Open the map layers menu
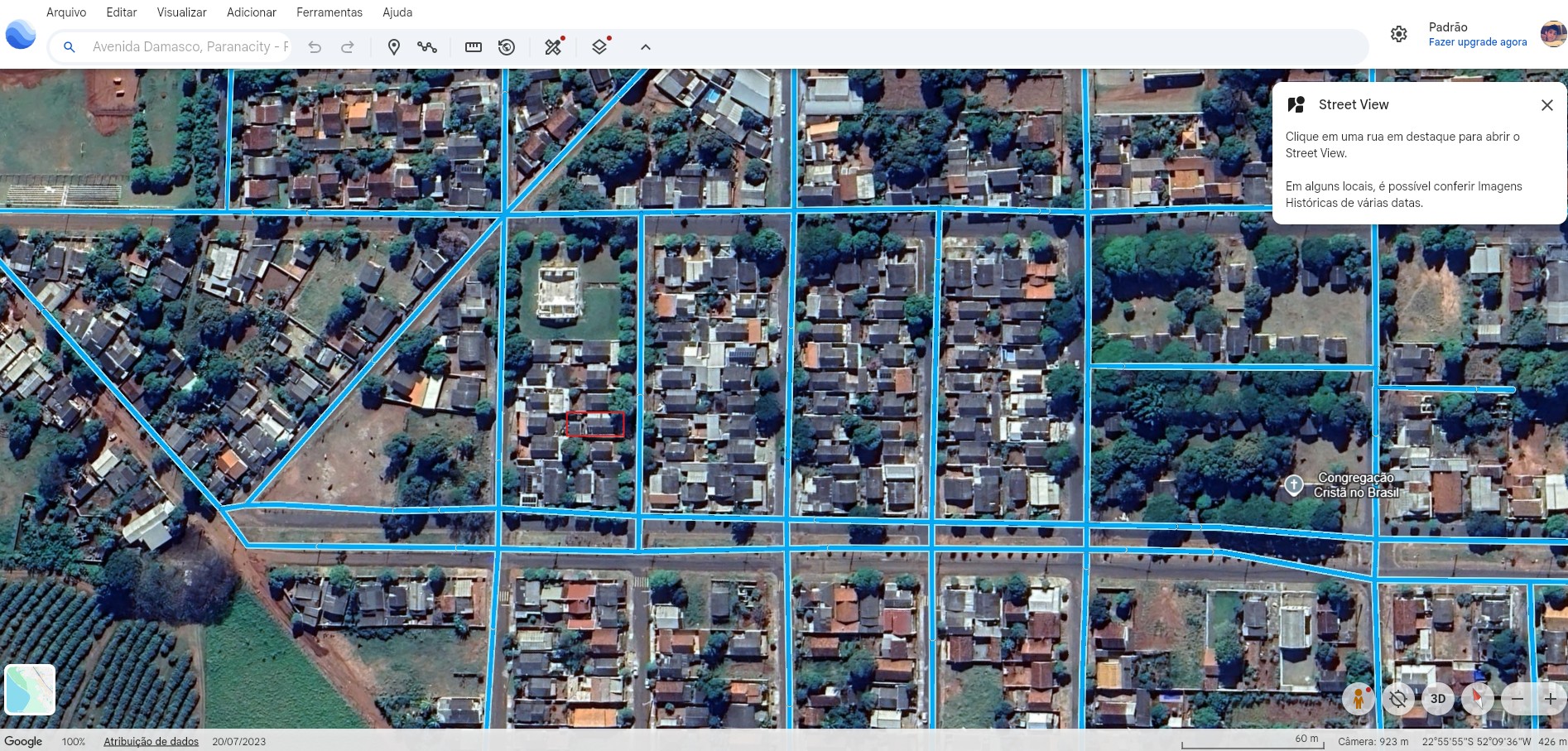Screen dimensions: 1568x751 600,47
